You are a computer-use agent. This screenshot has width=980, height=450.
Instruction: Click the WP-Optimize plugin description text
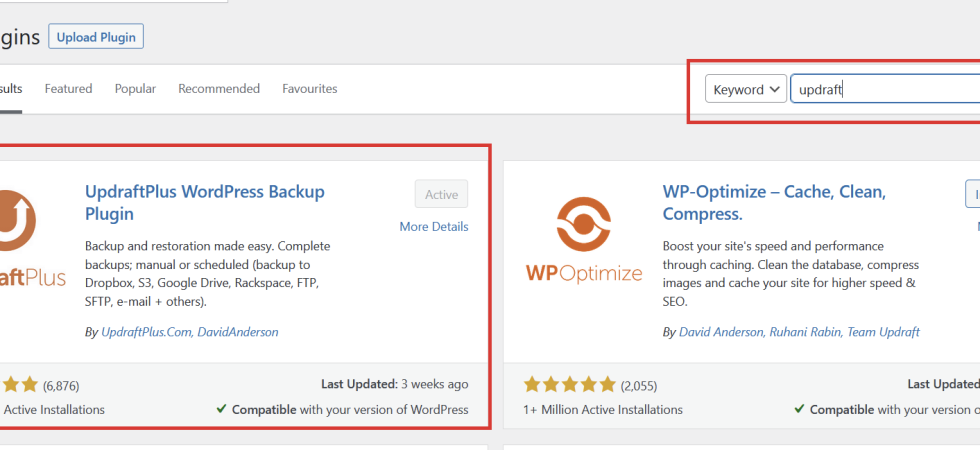tap(791, 274)
